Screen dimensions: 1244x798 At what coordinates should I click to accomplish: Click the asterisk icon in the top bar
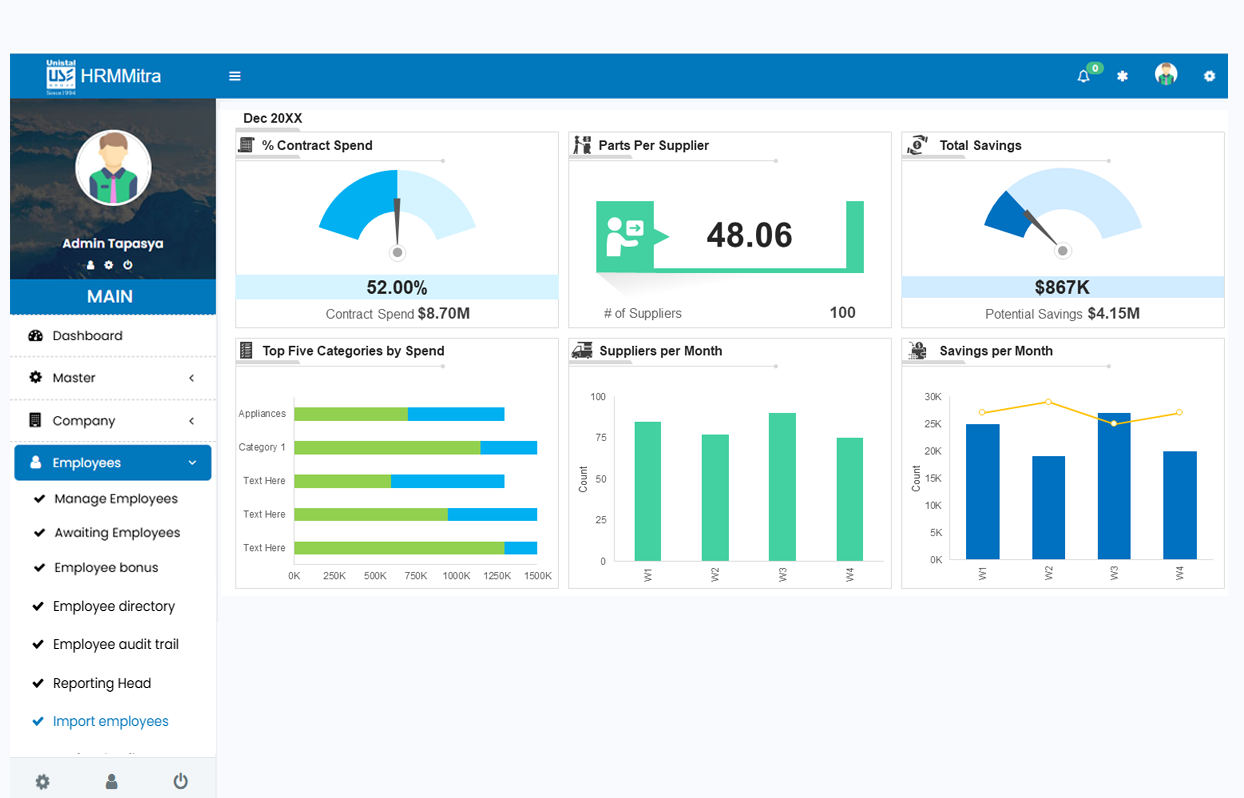point(1122,76)
